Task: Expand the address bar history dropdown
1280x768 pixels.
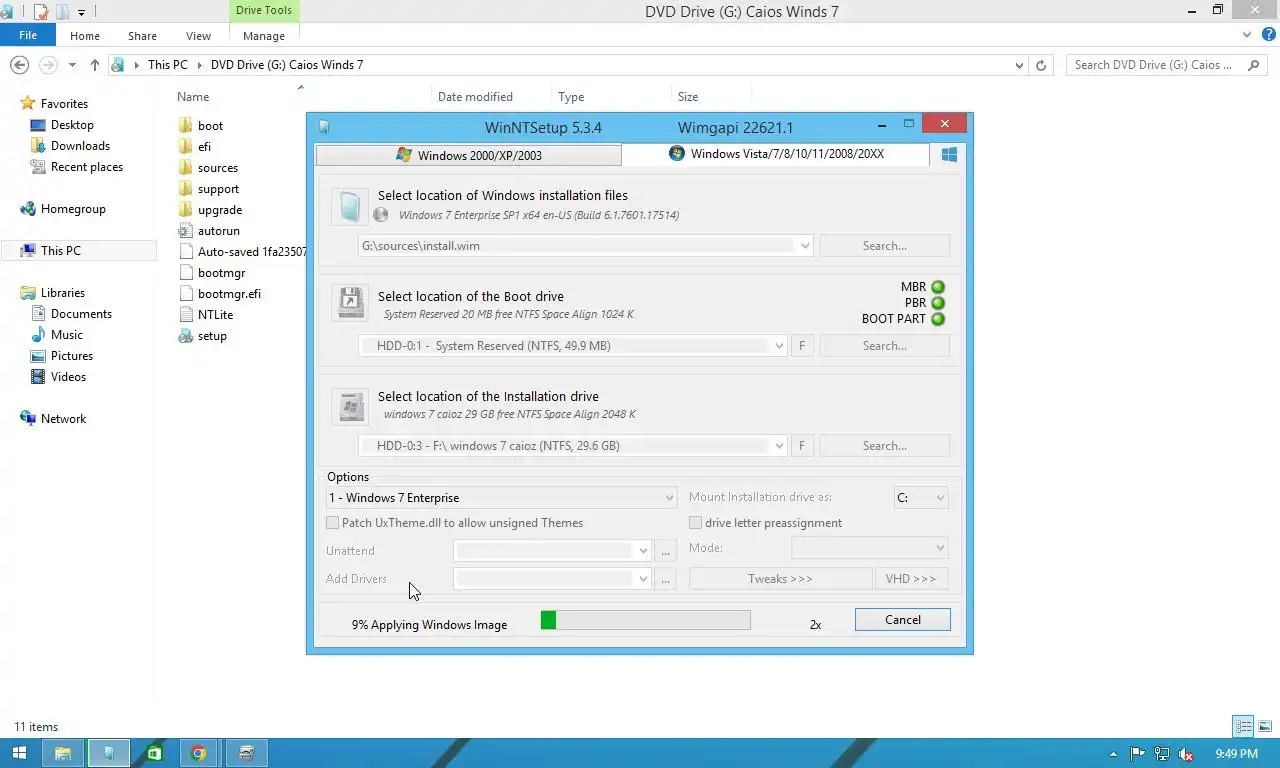Action: pyautogui.click(x=1019, y=65)
